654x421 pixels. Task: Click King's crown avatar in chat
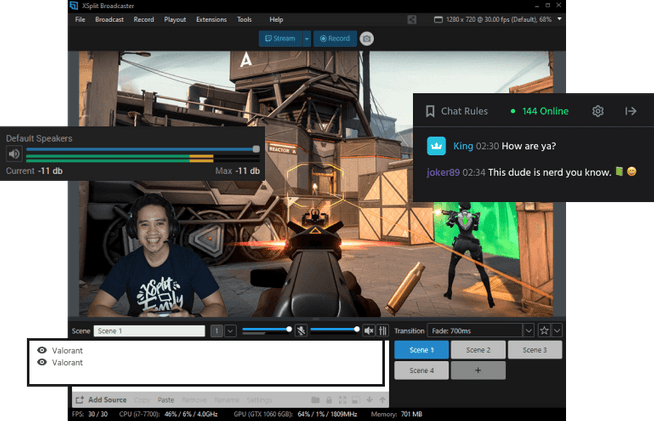tap(436, 146)
